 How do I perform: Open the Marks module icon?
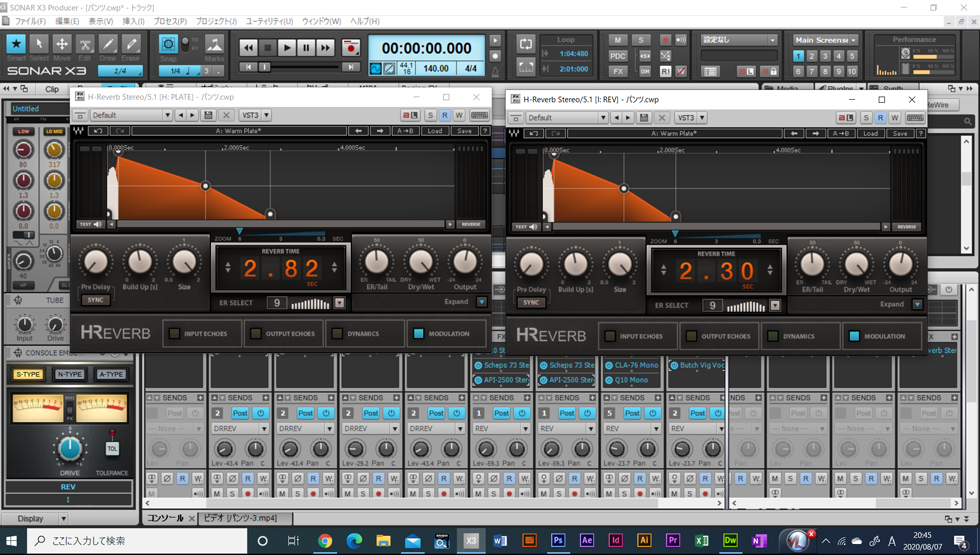(x=214, y=44)
